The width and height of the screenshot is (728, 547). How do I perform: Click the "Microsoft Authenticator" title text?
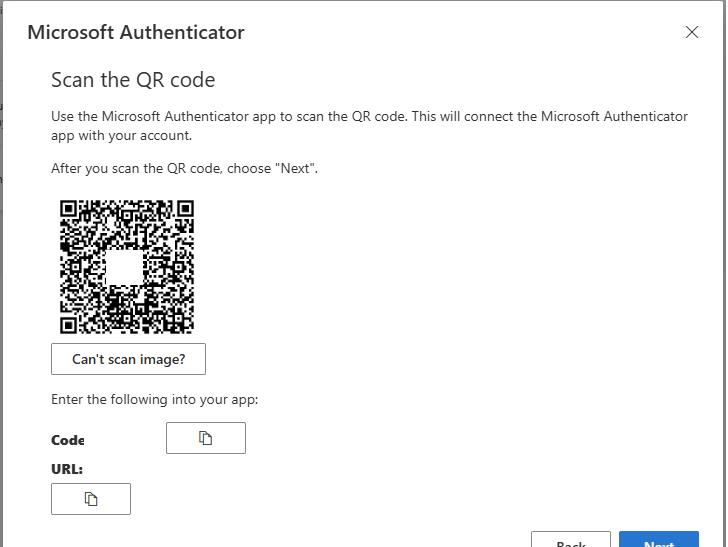(x=136, y=33)
